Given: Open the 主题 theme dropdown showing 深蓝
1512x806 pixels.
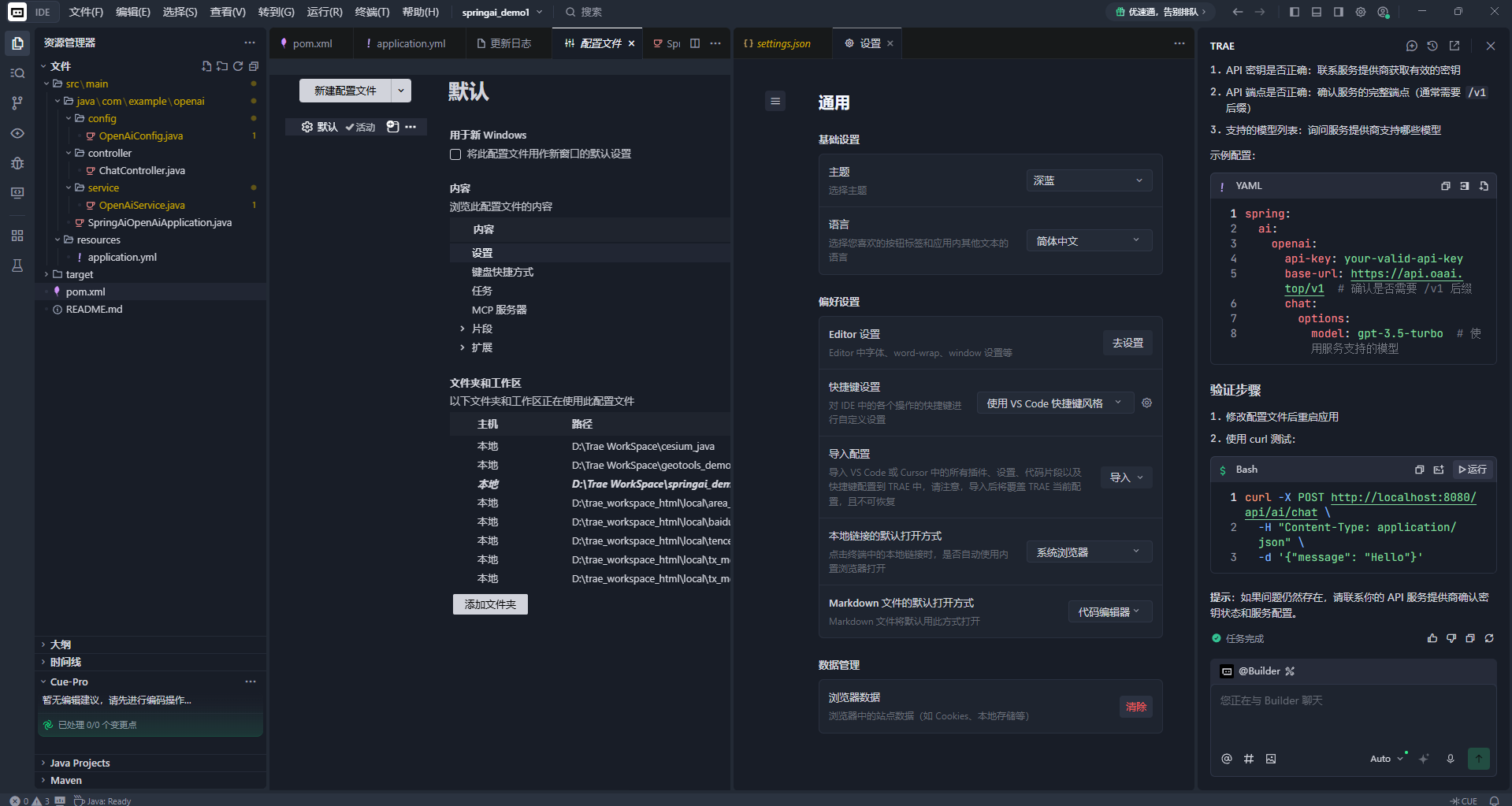Looking at the screenshot, I should coord(1089,180).
